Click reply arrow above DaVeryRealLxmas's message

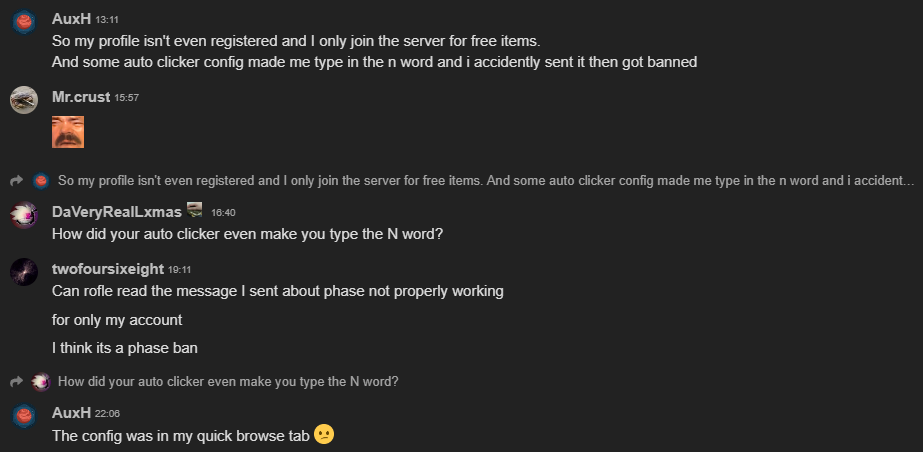16,181
